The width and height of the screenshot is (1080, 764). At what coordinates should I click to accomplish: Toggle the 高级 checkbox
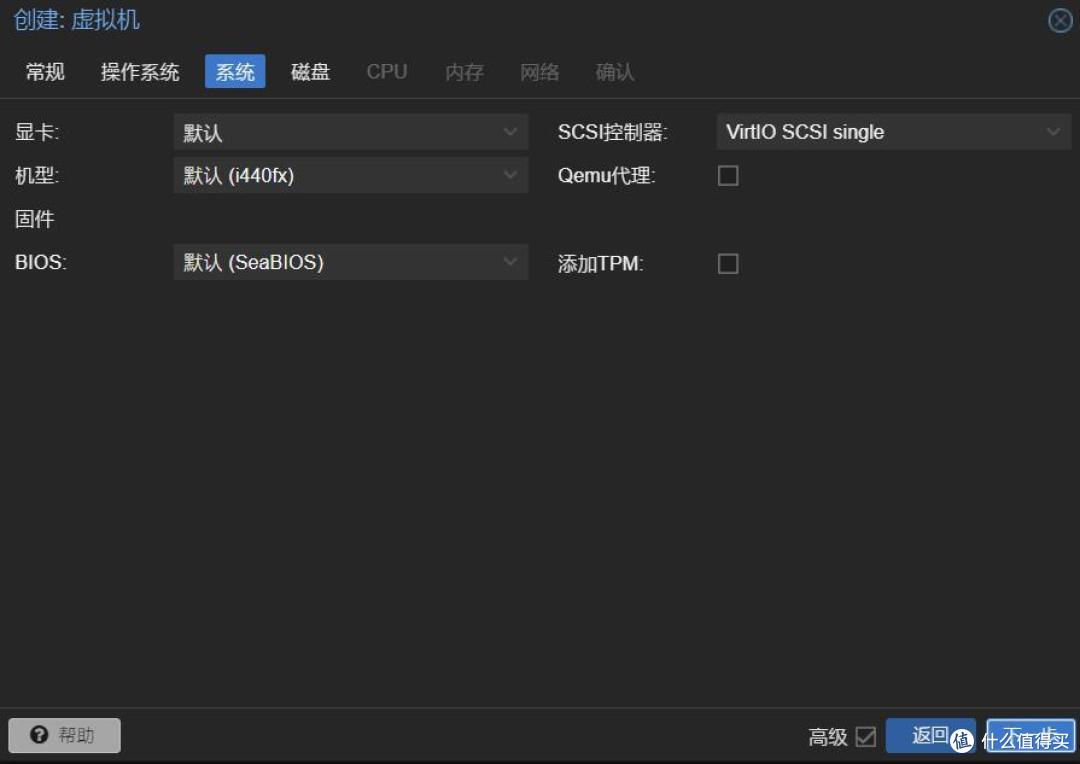point(866,736)
